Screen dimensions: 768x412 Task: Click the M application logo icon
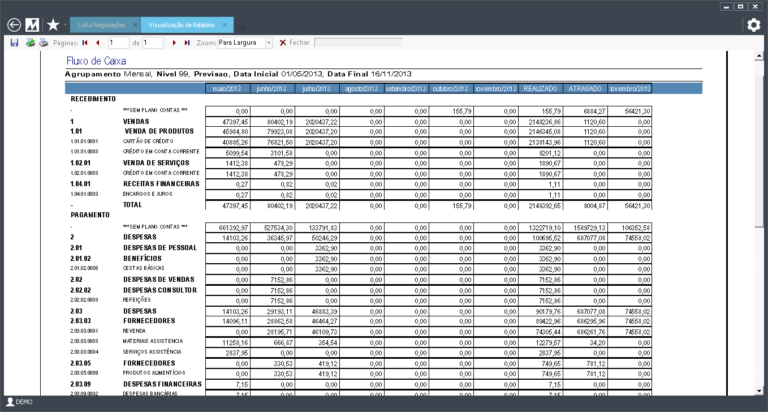click(x=33, y=25)
